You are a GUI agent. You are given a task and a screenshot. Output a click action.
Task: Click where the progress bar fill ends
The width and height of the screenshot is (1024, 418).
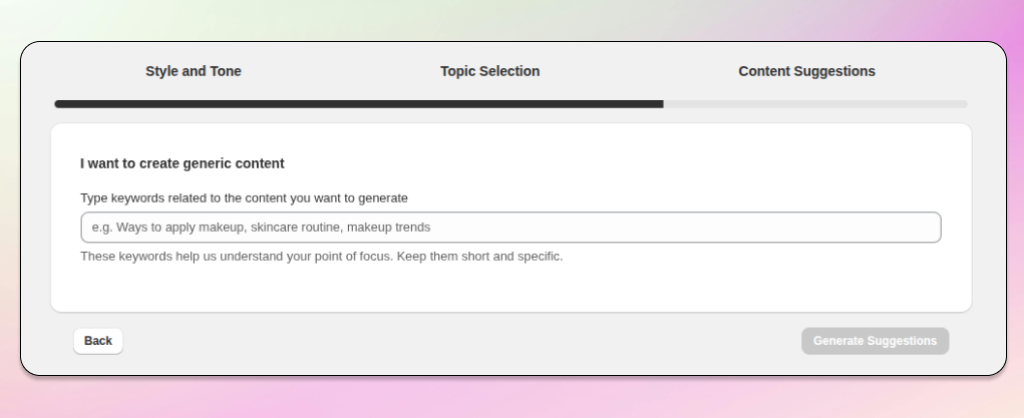coord(662,103)
